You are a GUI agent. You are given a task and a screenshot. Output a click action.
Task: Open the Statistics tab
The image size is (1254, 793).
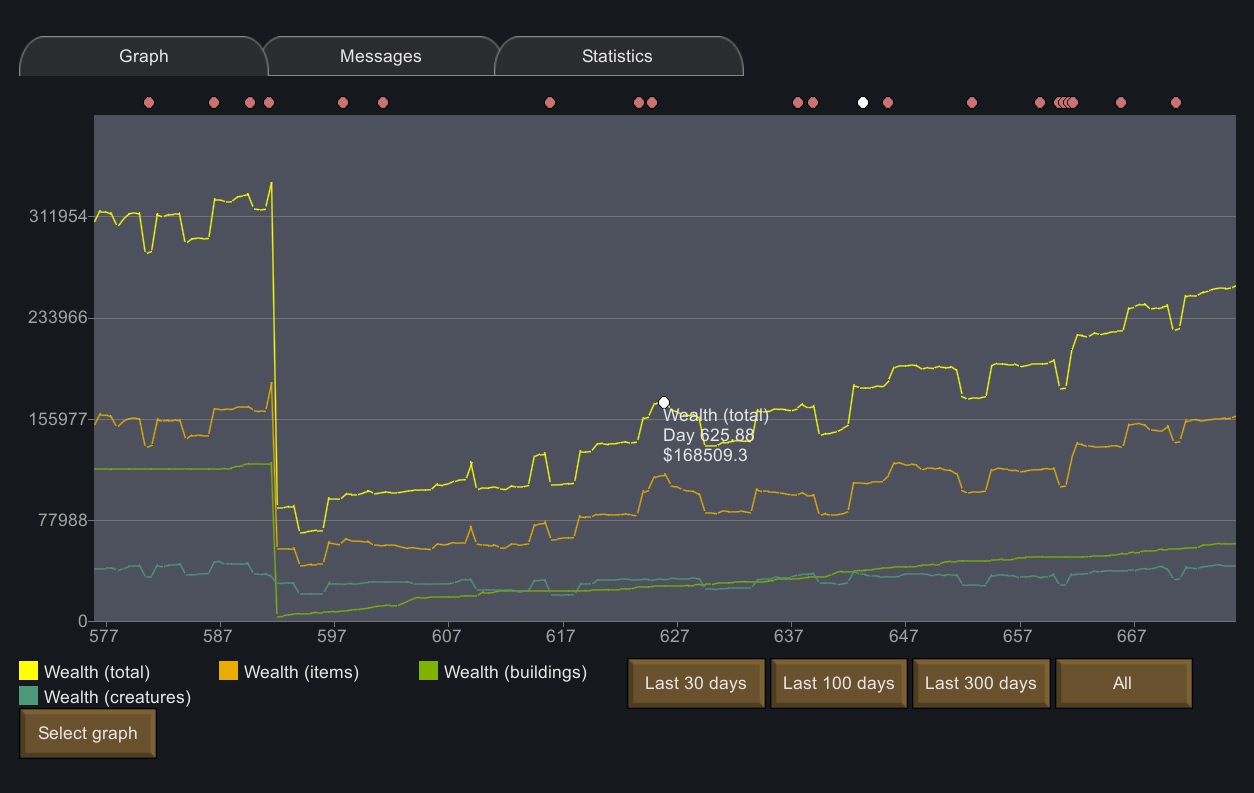(617, 56)
